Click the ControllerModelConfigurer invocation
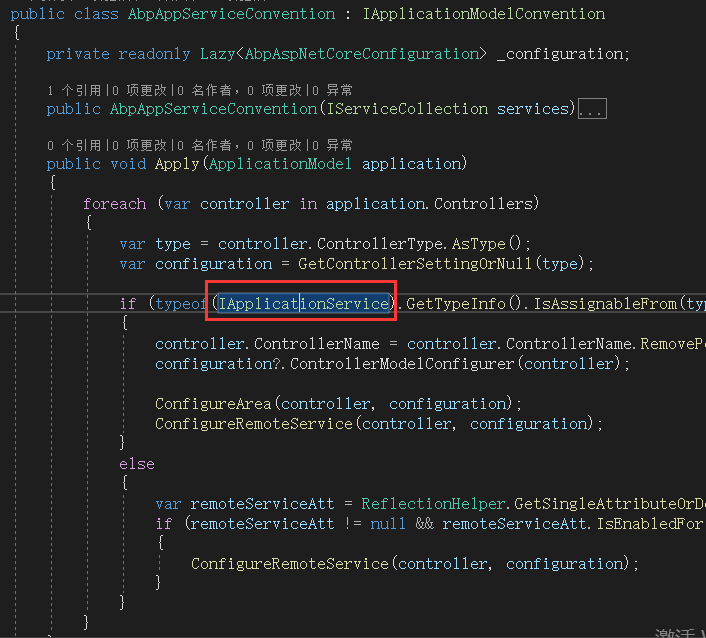The width and height of the screenshot is (706, 638). tap(402, 364)
